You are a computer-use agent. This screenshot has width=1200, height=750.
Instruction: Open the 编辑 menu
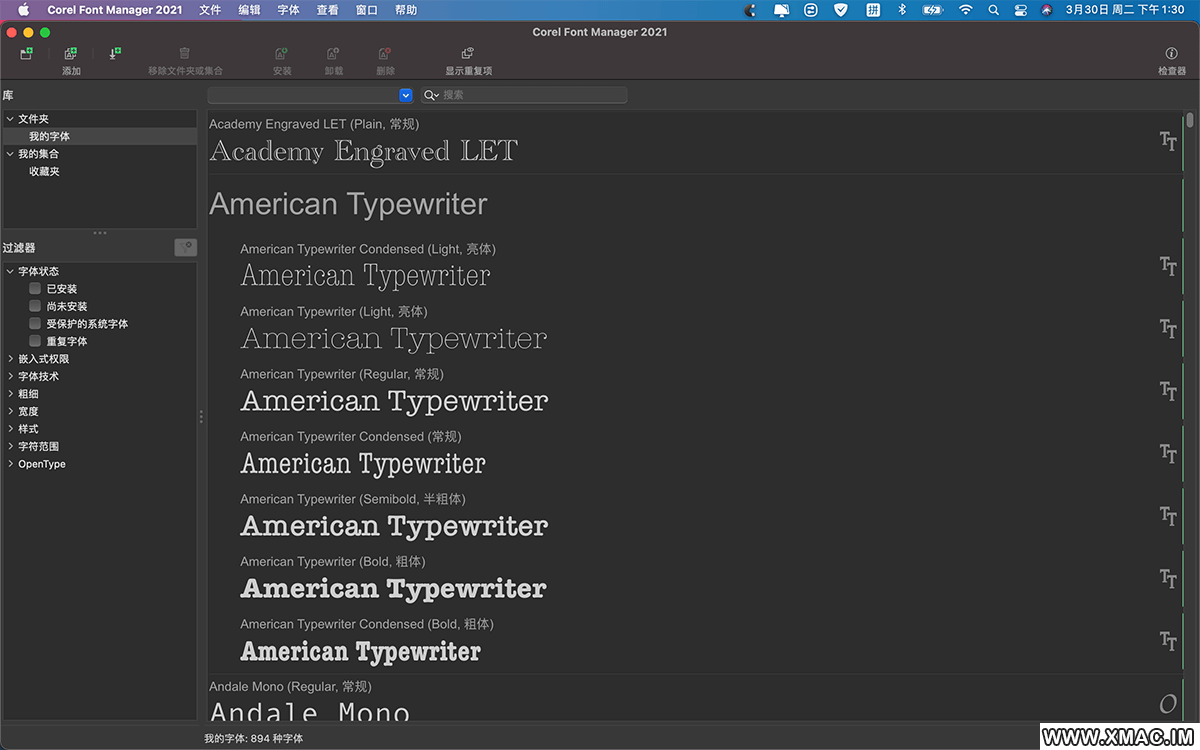(x=249, y=9)
